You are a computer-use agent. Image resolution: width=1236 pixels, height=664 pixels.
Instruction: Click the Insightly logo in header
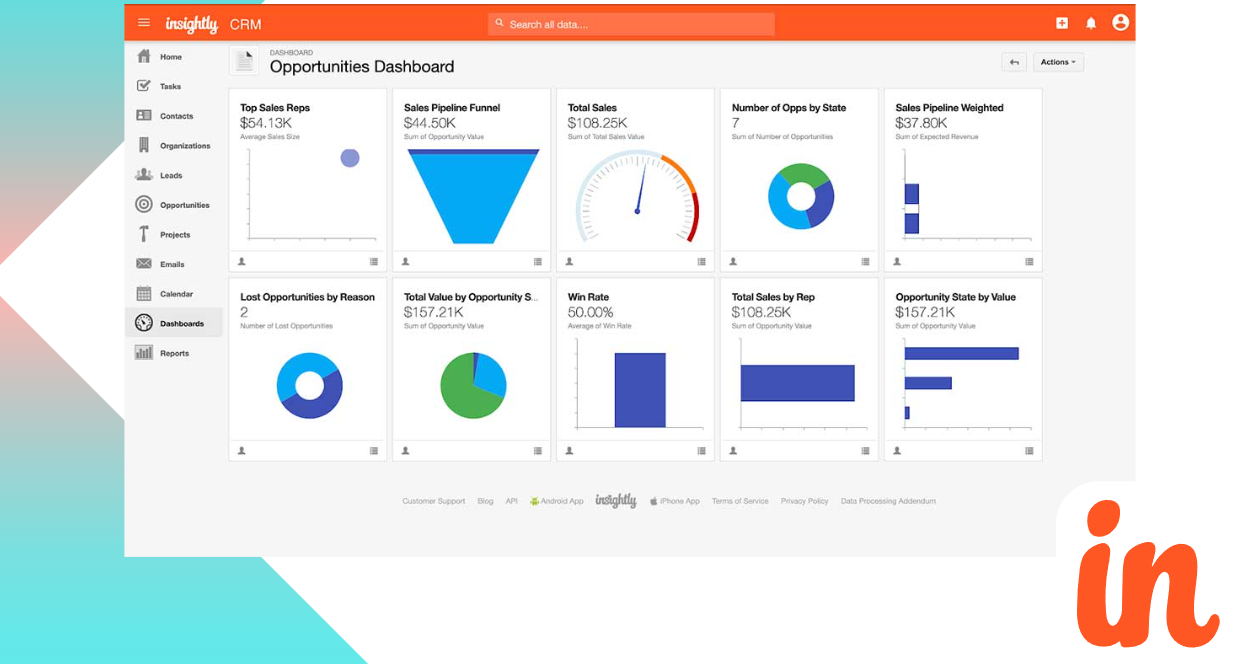pos(191,24)
